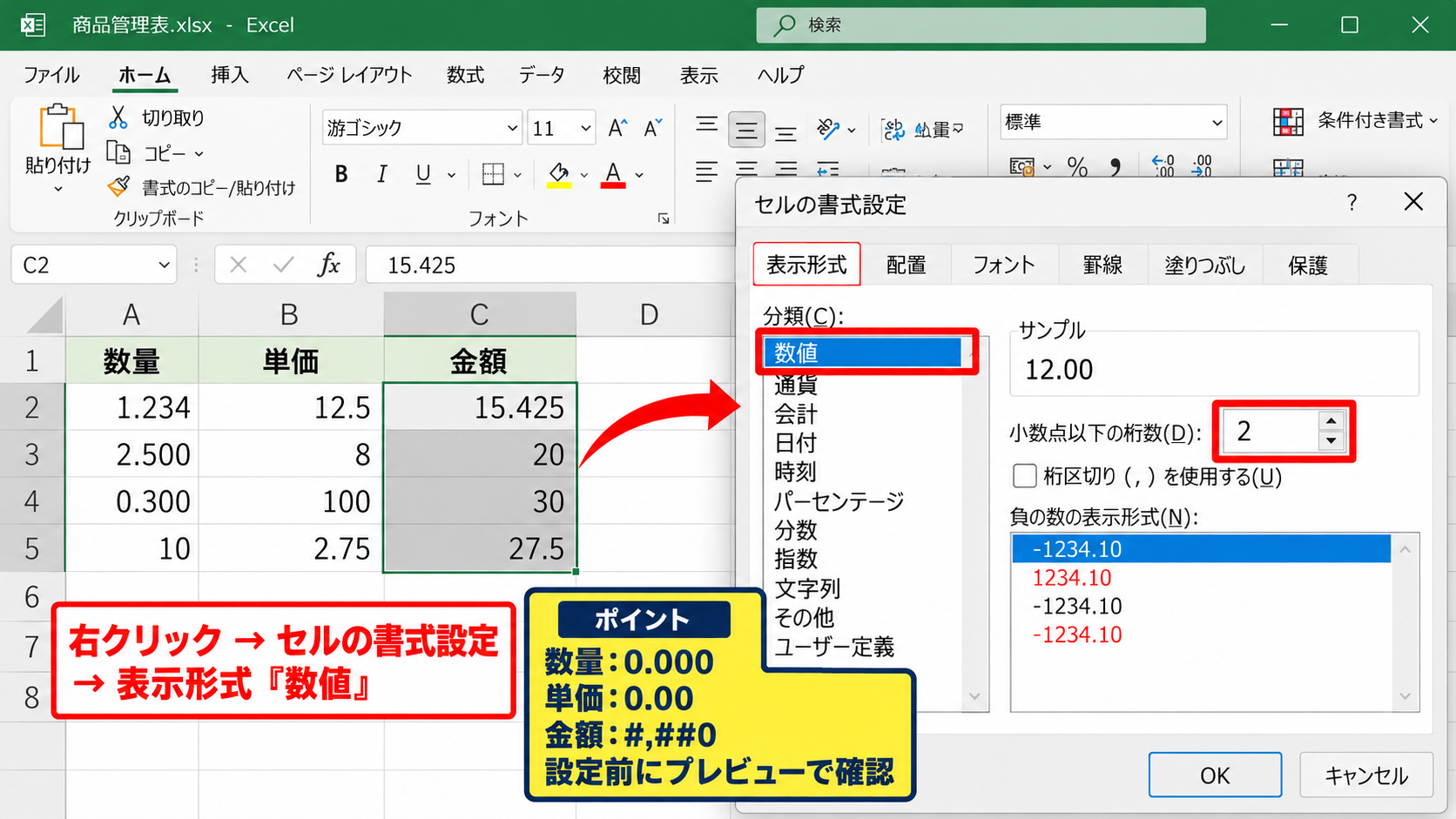Toggle Bold formatting
The image size is (1456, 819).
[341, 174]
